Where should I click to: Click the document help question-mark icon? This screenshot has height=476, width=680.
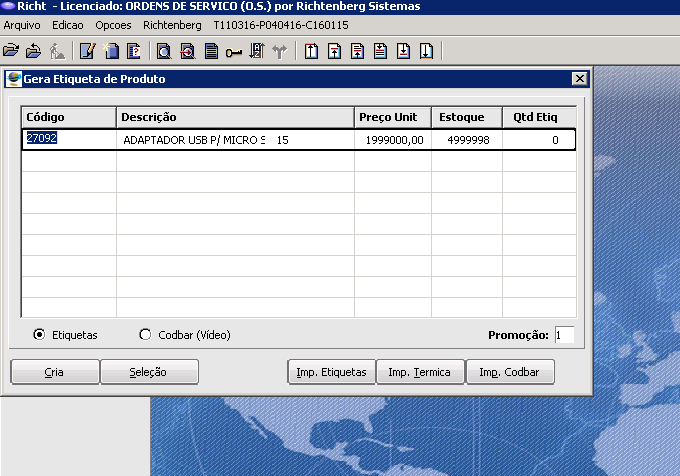(133, 51)
